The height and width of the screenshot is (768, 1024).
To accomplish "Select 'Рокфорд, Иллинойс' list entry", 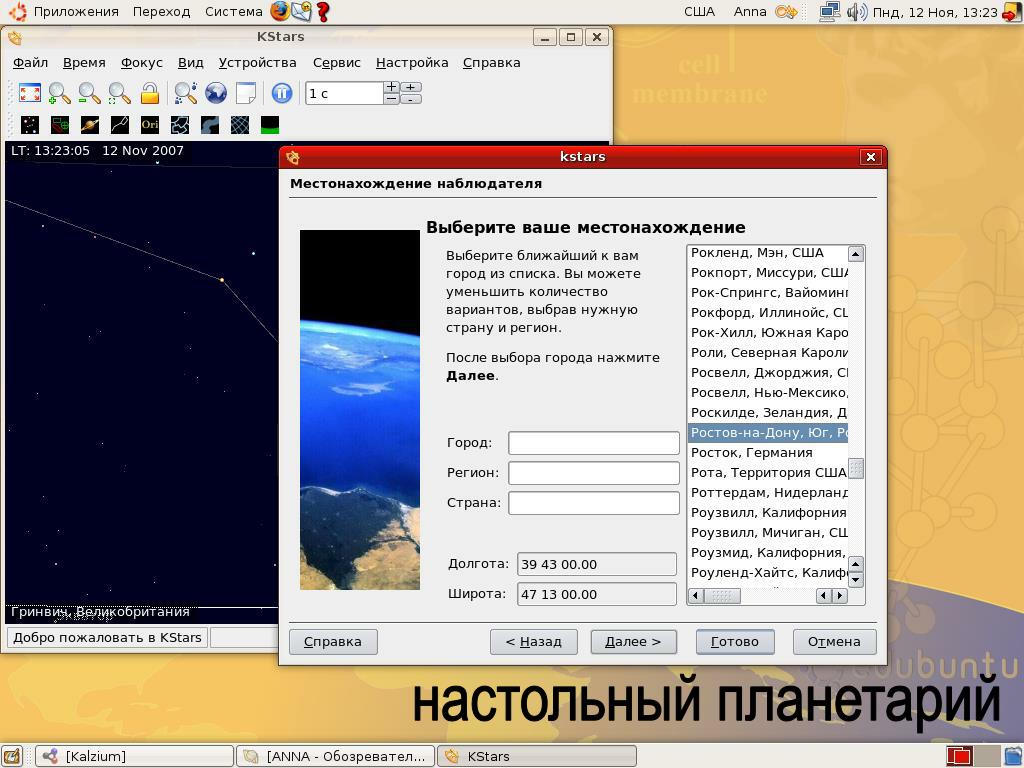I will (768, 313).
